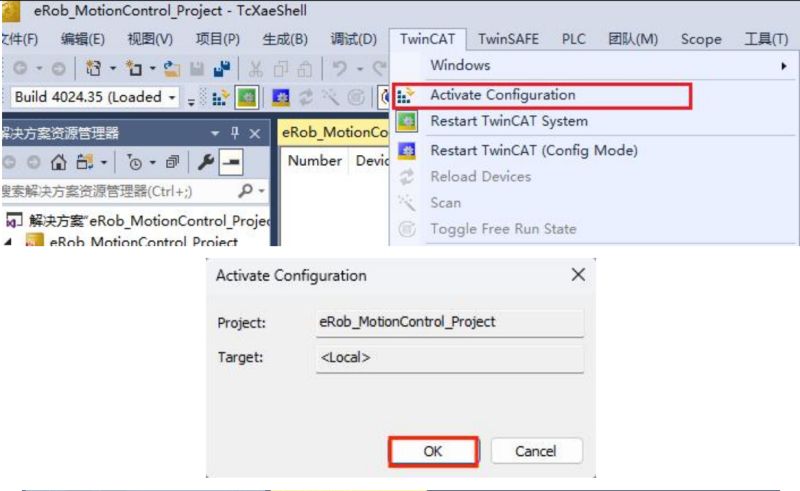Open the 生成(B) menu
The width and height of the screenshot is (800, 491).
click(x=285, y=39)
